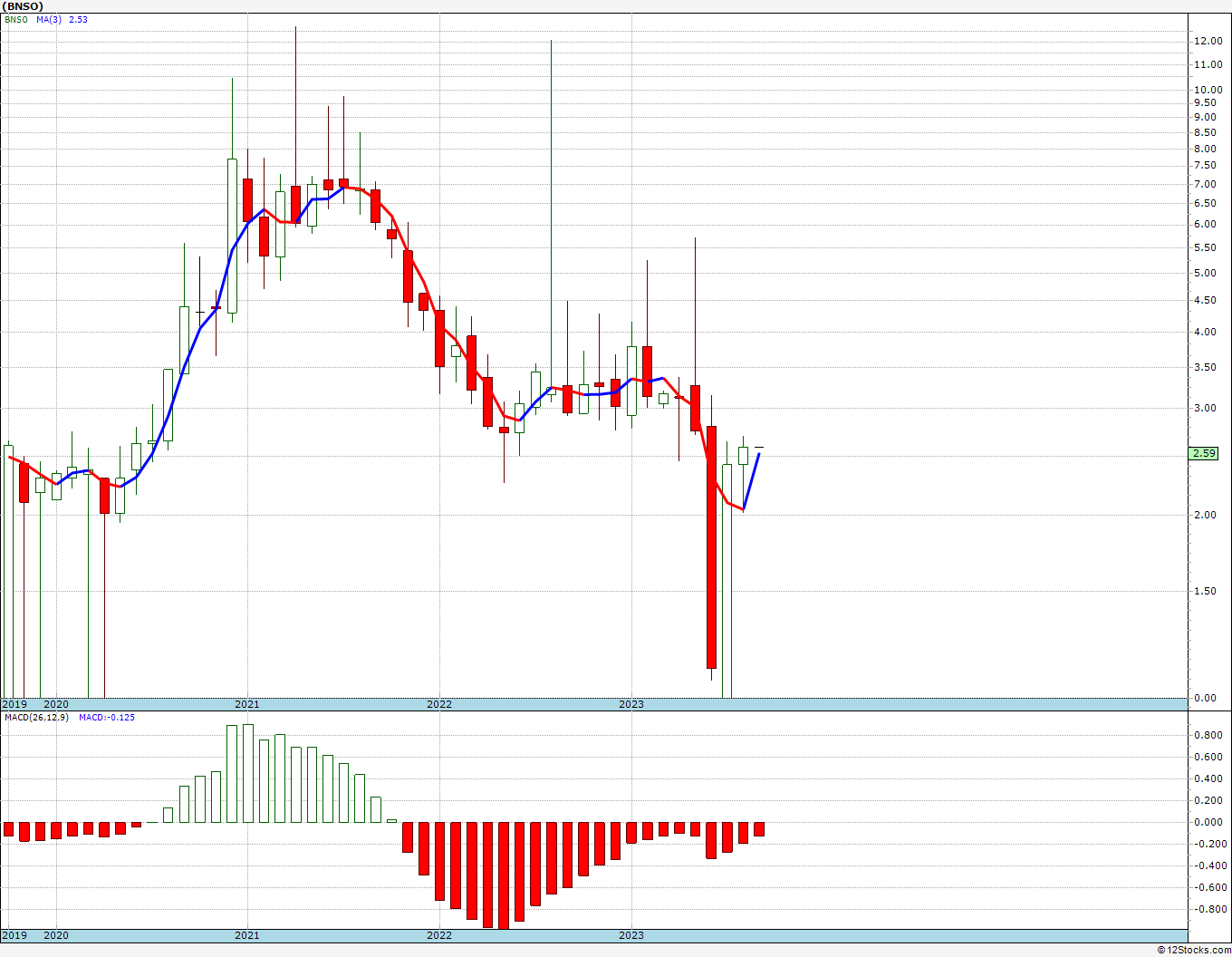
Task: Select the 0.00 price axis label
Action: tap(1206, 699)
